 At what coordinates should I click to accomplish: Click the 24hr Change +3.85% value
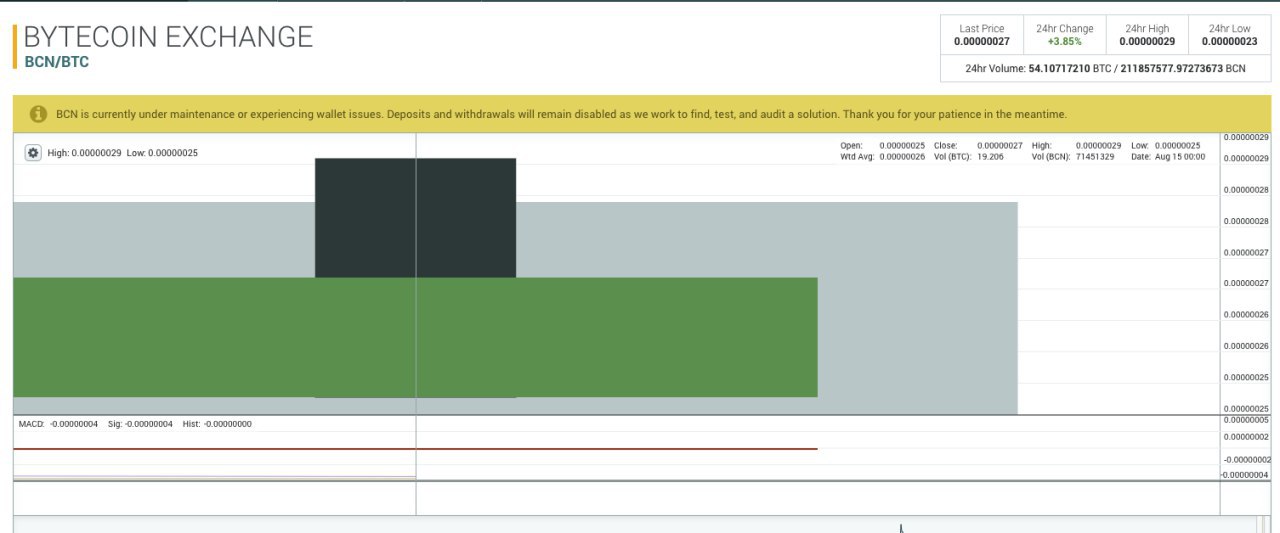click(1064, 42)
